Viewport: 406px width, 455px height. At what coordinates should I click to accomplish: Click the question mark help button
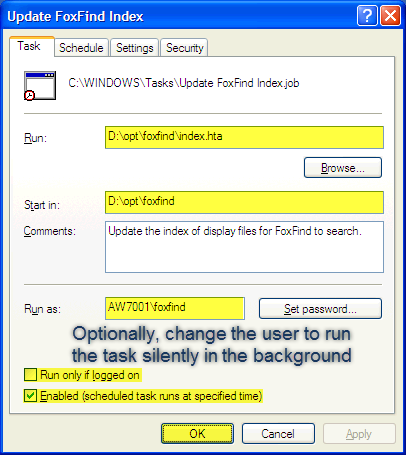click(x=367, y=16)
